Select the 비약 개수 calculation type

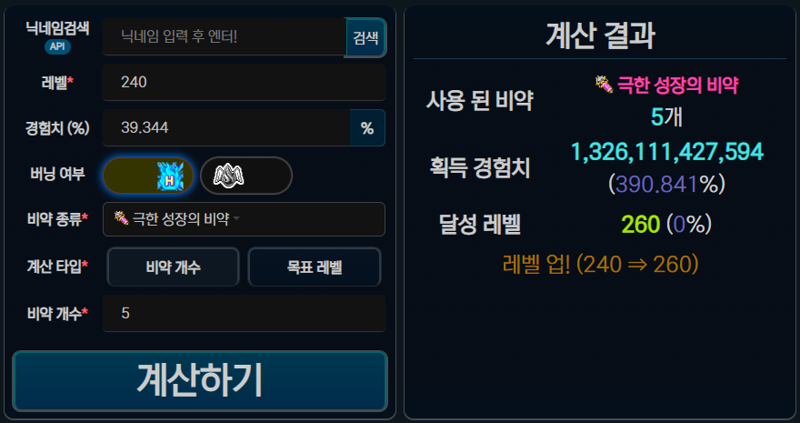pyautogui.click(x=173, y=267)
